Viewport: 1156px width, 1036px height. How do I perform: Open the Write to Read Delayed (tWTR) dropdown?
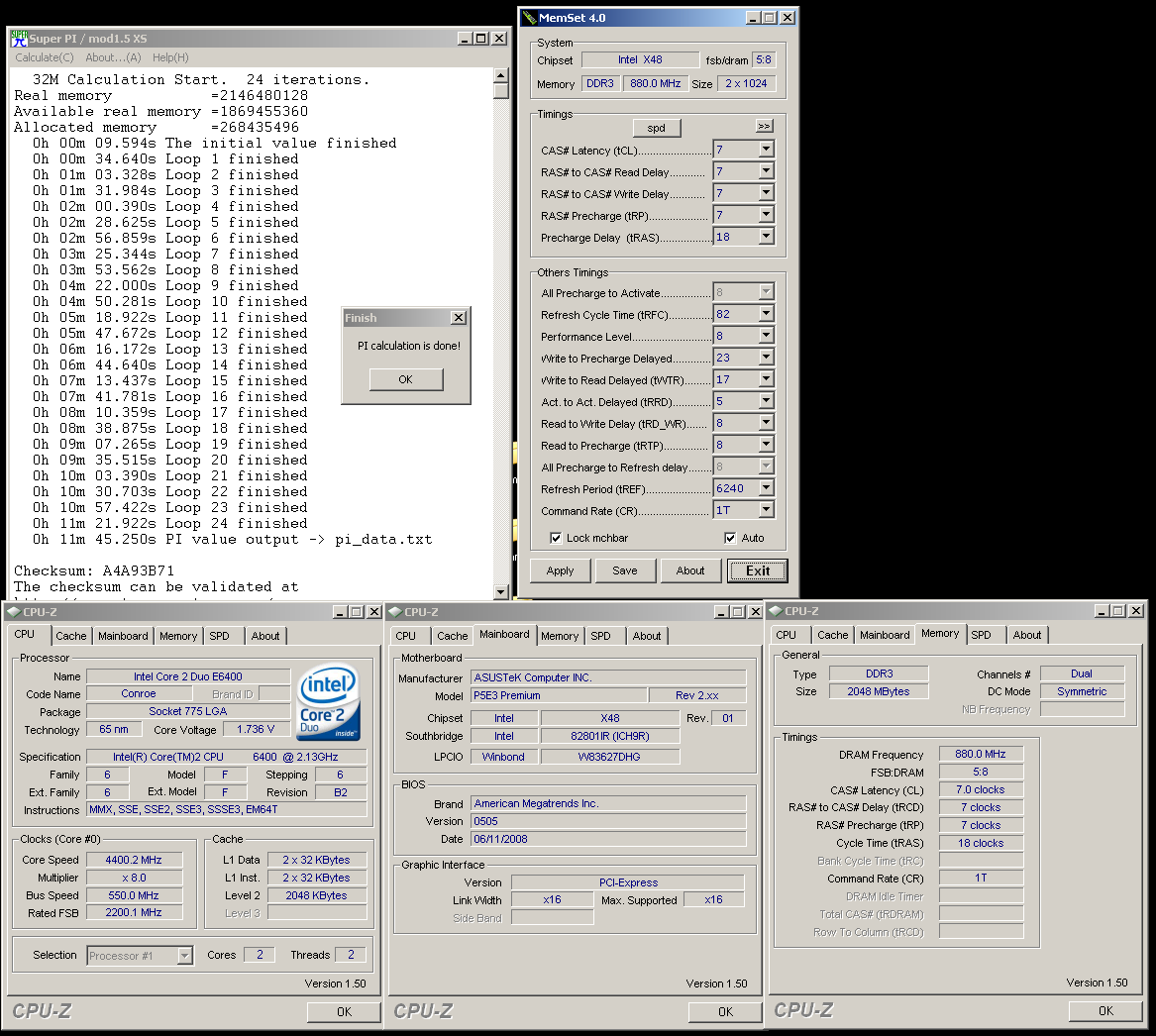(766, 379)
